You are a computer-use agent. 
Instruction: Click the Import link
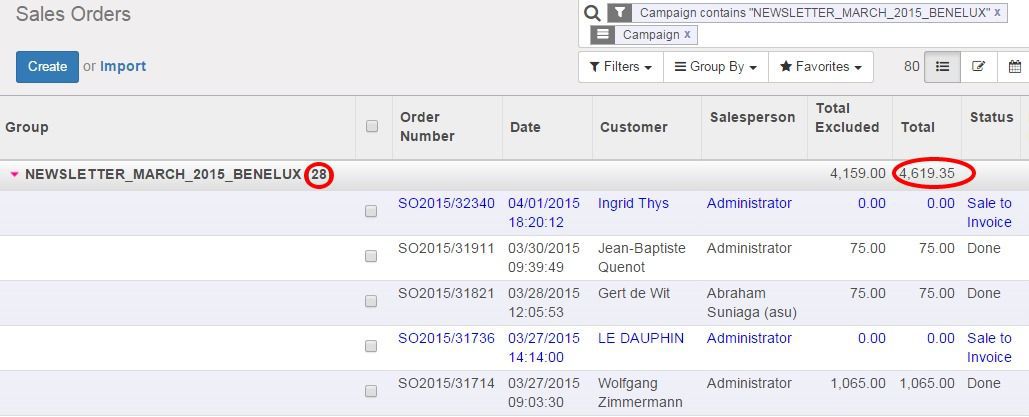coord(123,67)
